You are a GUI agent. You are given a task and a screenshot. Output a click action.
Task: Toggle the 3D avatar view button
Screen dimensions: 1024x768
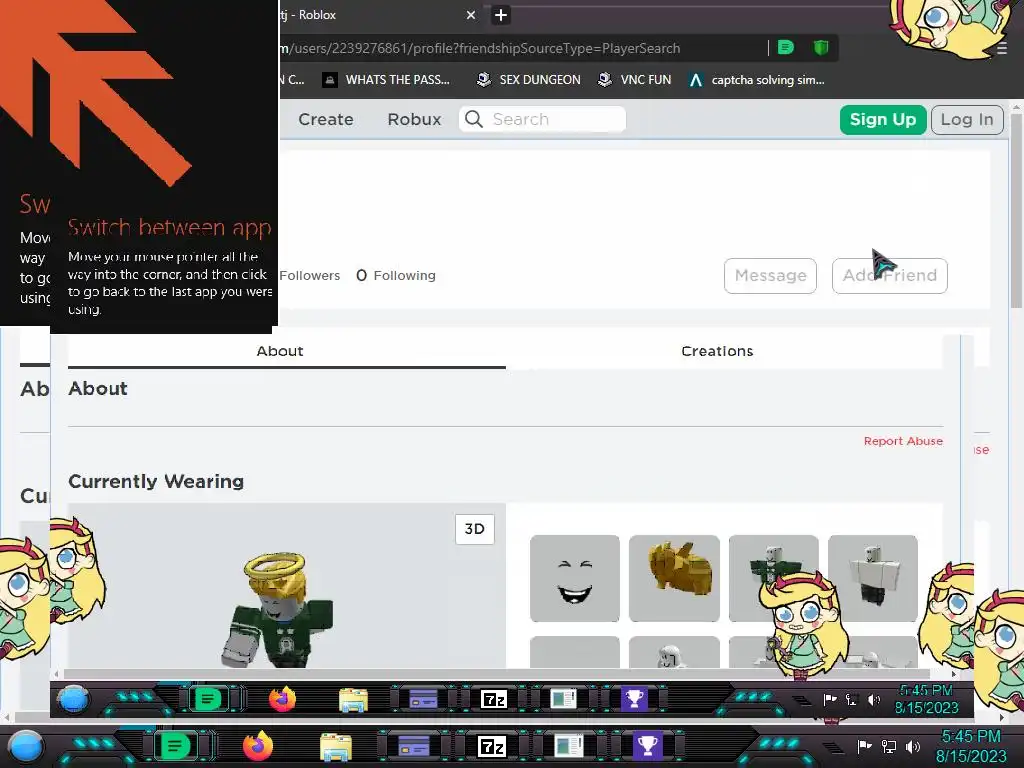[475, 529]
